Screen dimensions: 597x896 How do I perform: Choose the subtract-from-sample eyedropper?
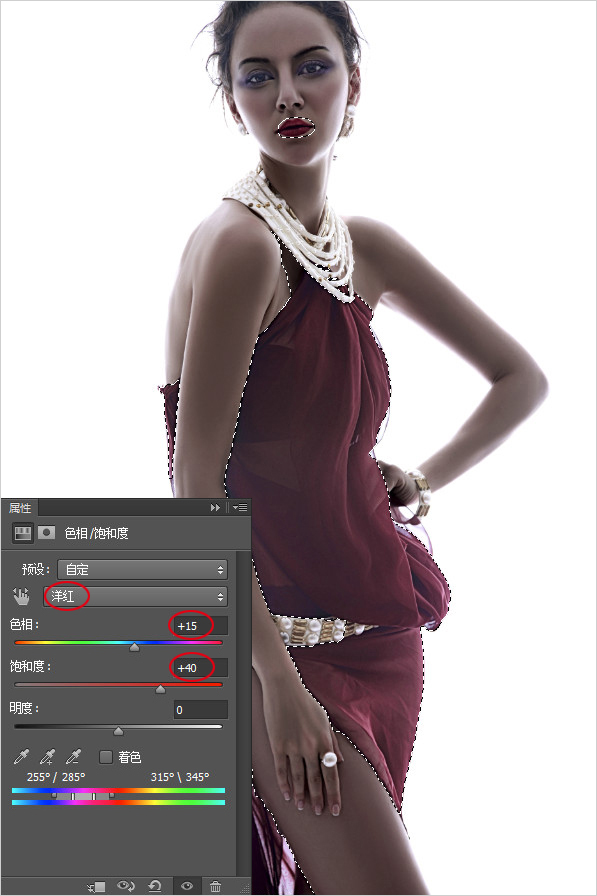click(73, 757)
